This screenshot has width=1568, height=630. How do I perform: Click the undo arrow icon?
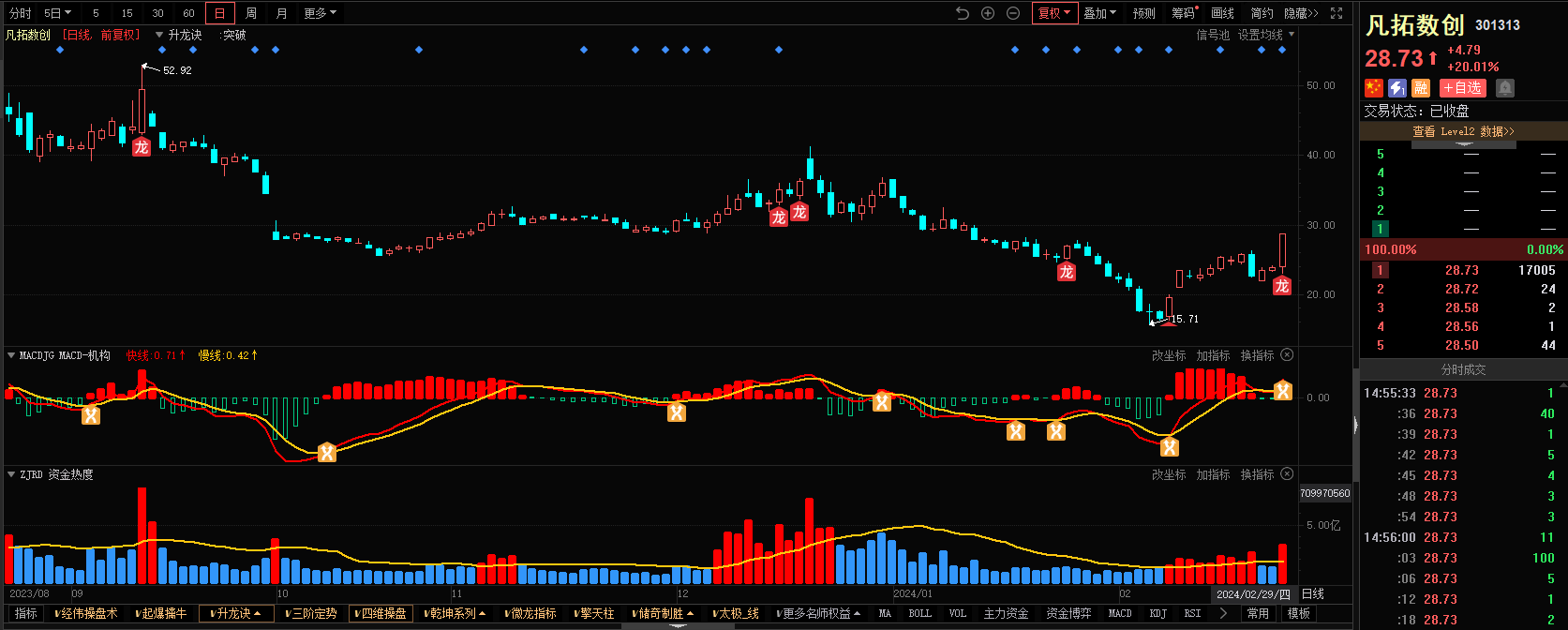point(962,13)
